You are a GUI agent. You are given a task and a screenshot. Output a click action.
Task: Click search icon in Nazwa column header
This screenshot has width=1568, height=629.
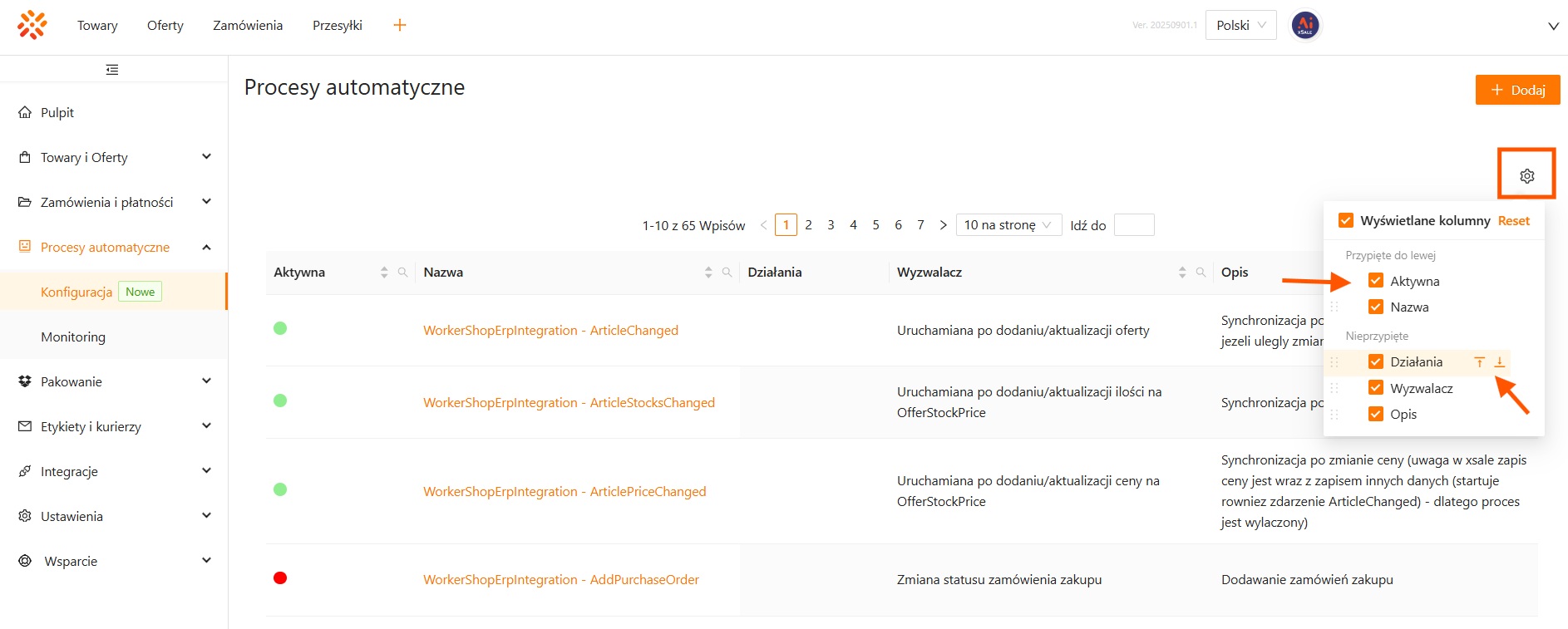pos(727,273)
